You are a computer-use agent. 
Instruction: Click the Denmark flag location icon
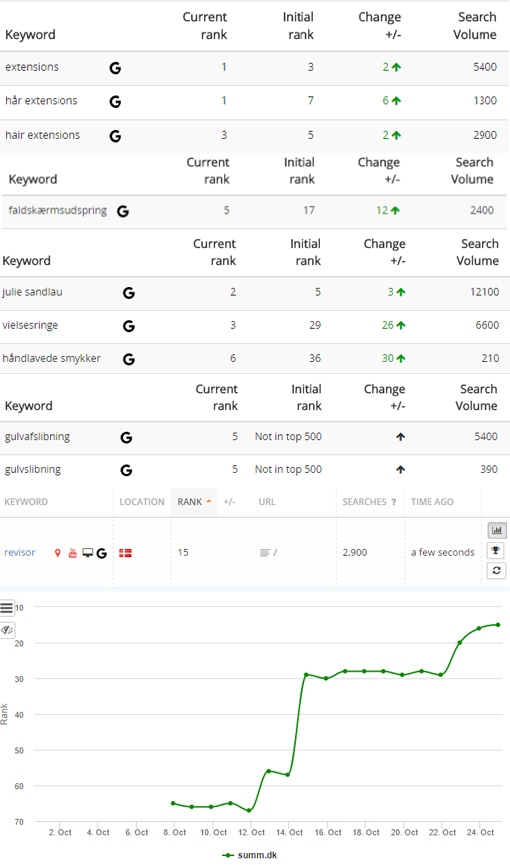(125, 553)
